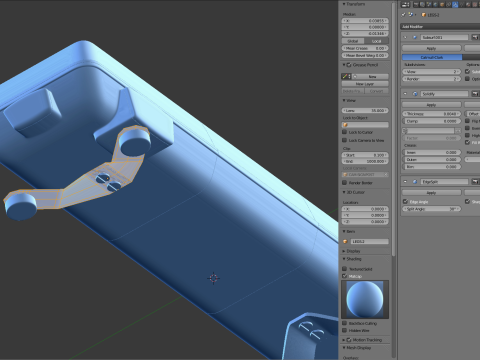Click the LEGS.2 item name field
The image size is (480, 360).
(x=370, y=241)
